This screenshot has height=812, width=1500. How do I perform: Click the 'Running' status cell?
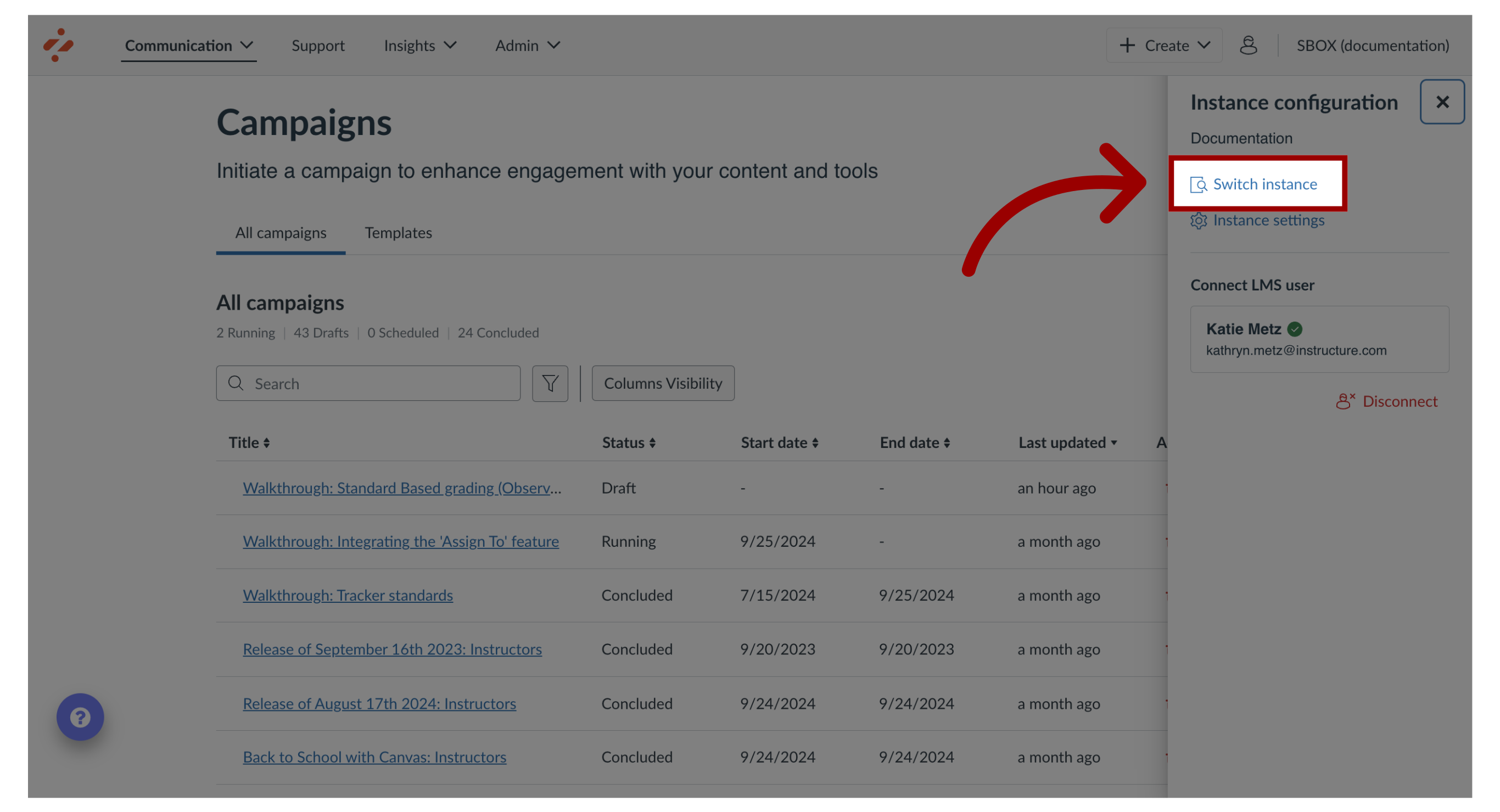[x=628, y=541]
